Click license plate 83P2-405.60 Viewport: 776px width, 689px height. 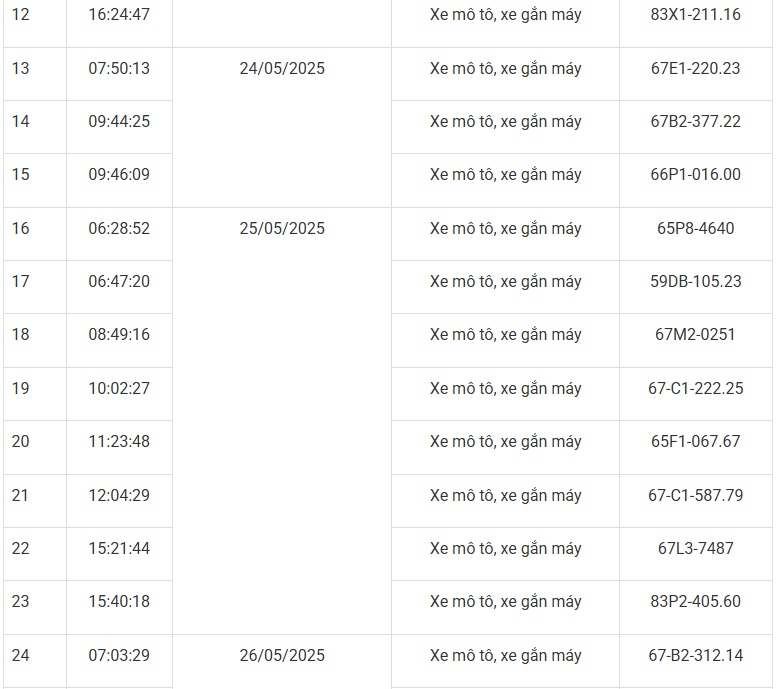(695, 601)
